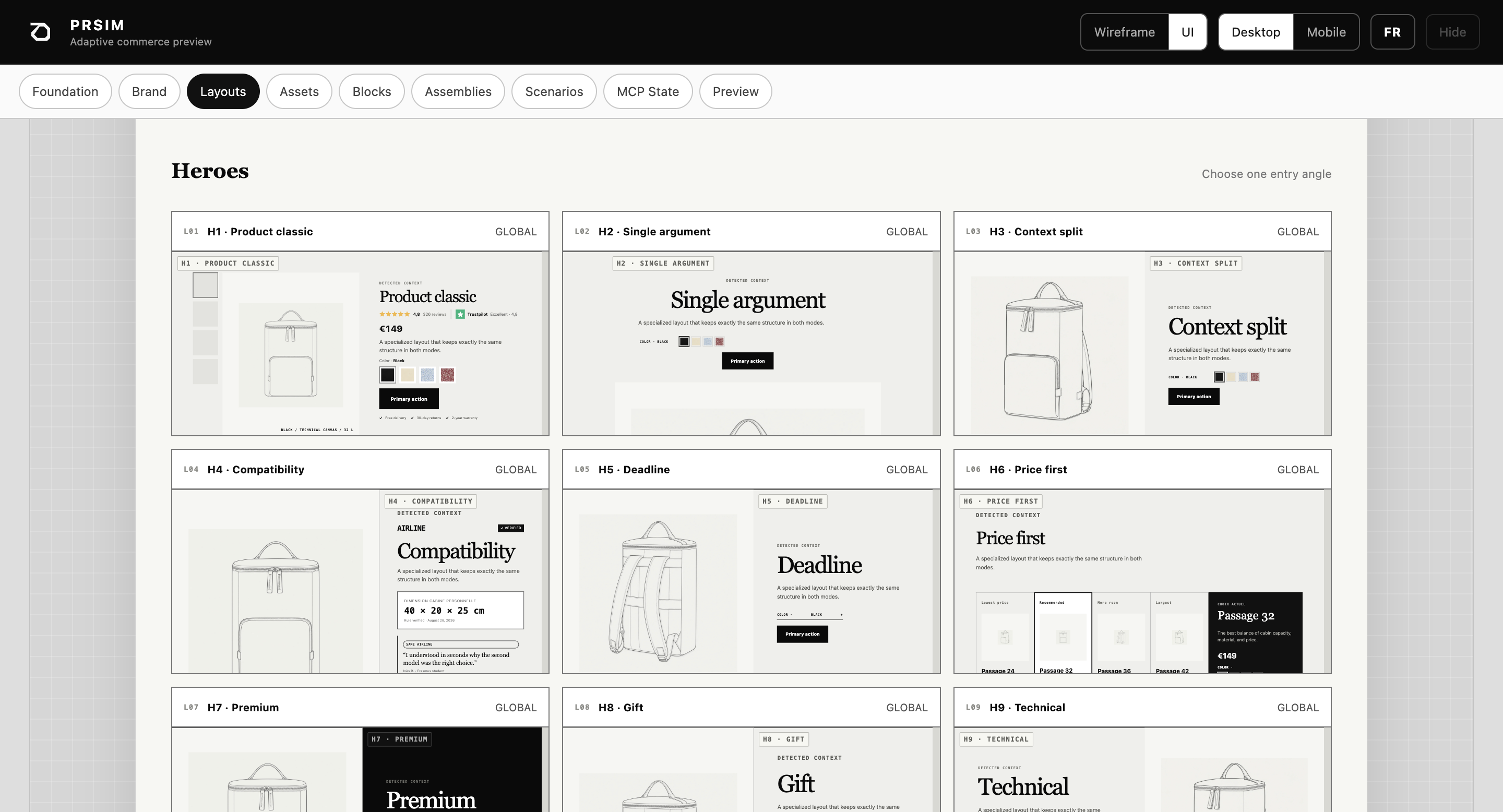
Task: Select black swatch in Context split preview
Action: [x=1219, y=377]
